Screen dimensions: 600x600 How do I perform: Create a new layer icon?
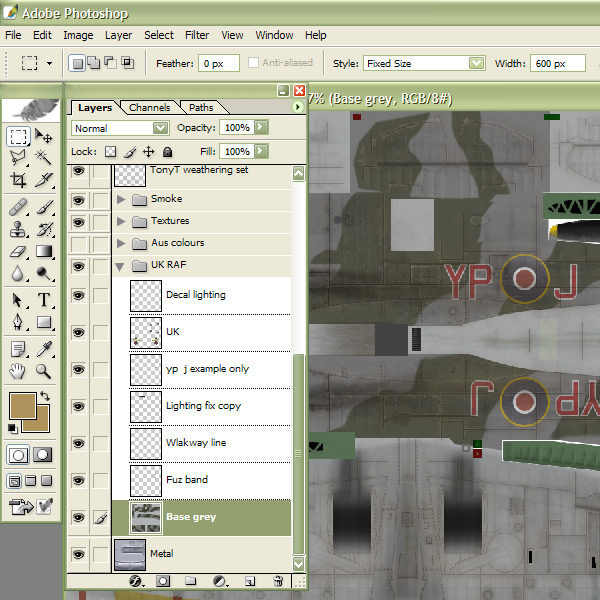pyautogui.click(x=250, y=581)
